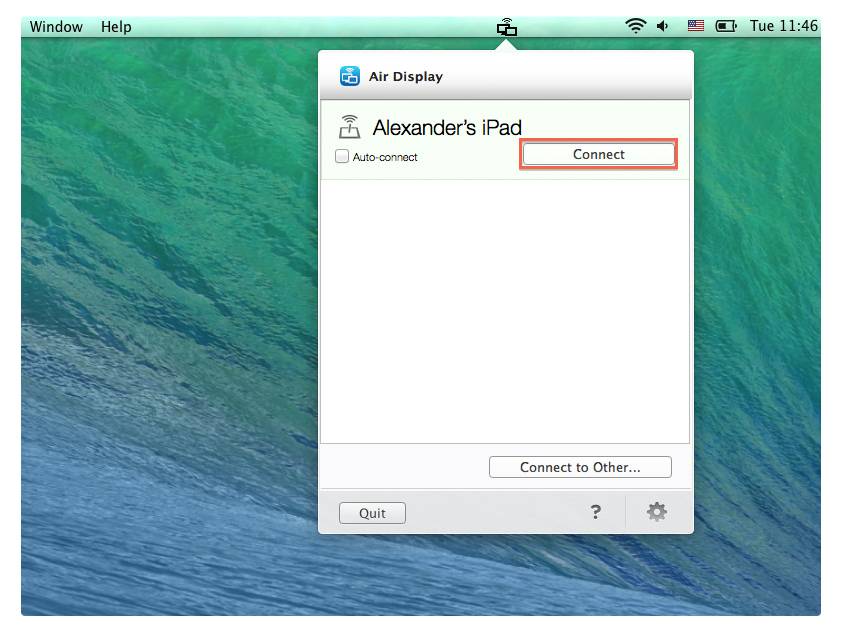Click the desktop wave wallpaper
Viewport: 842px width, 632px height.
[x=160, y=300]
